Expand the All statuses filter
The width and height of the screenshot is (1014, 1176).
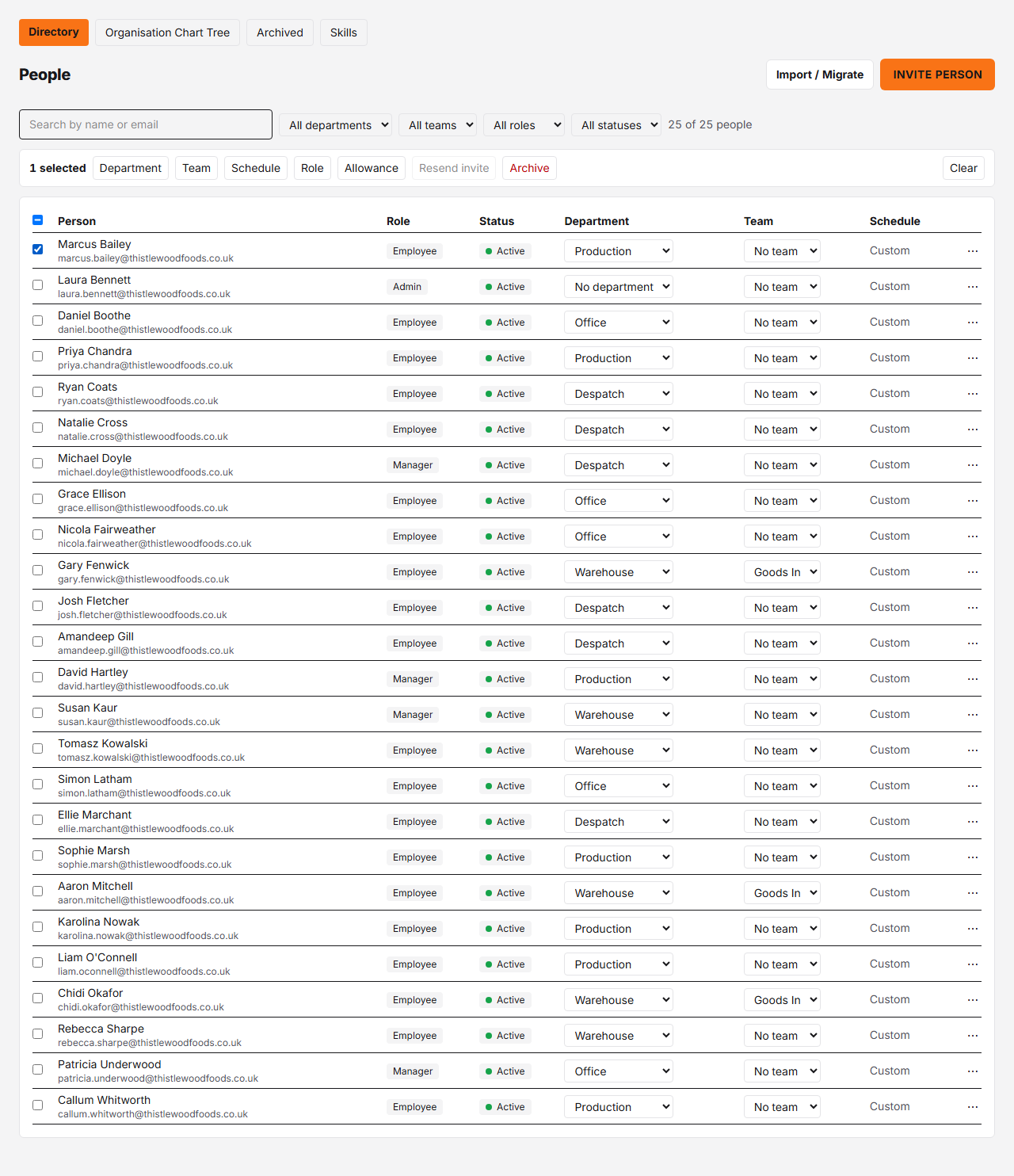pos(616,124)
